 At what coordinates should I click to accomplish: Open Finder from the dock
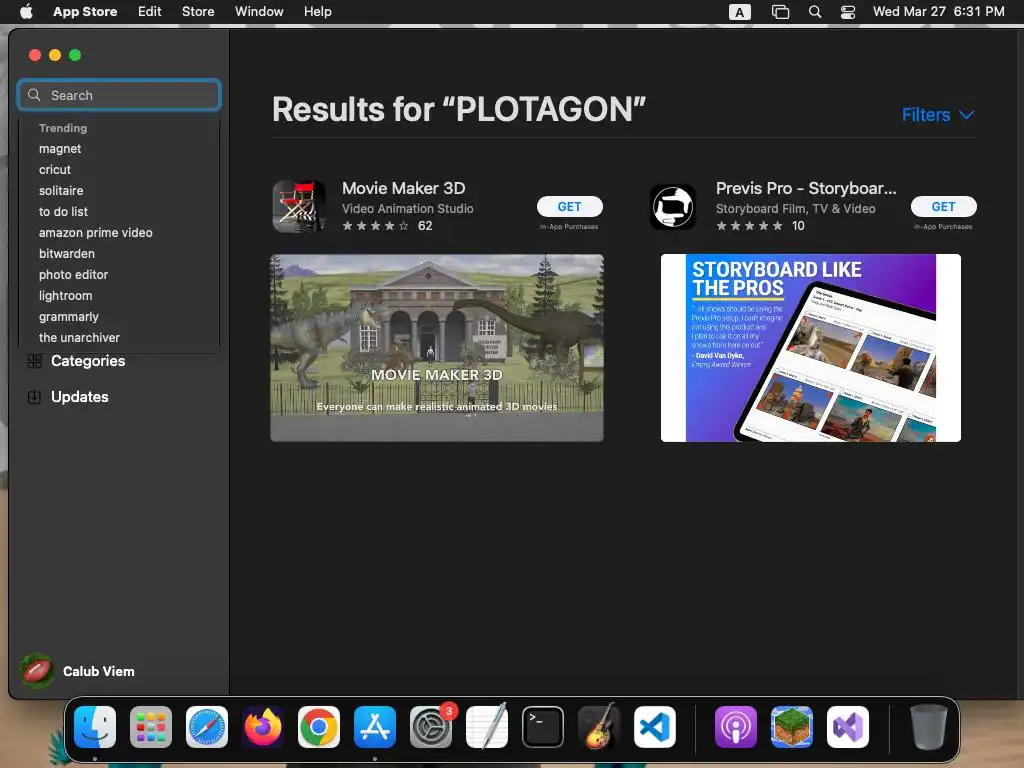coord(95,727)
